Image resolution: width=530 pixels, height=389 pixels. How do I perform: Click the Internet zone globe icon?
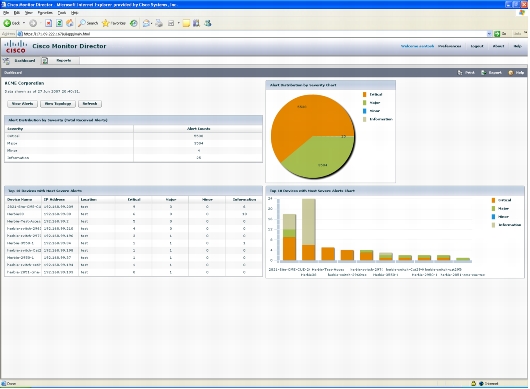point(481,384)
